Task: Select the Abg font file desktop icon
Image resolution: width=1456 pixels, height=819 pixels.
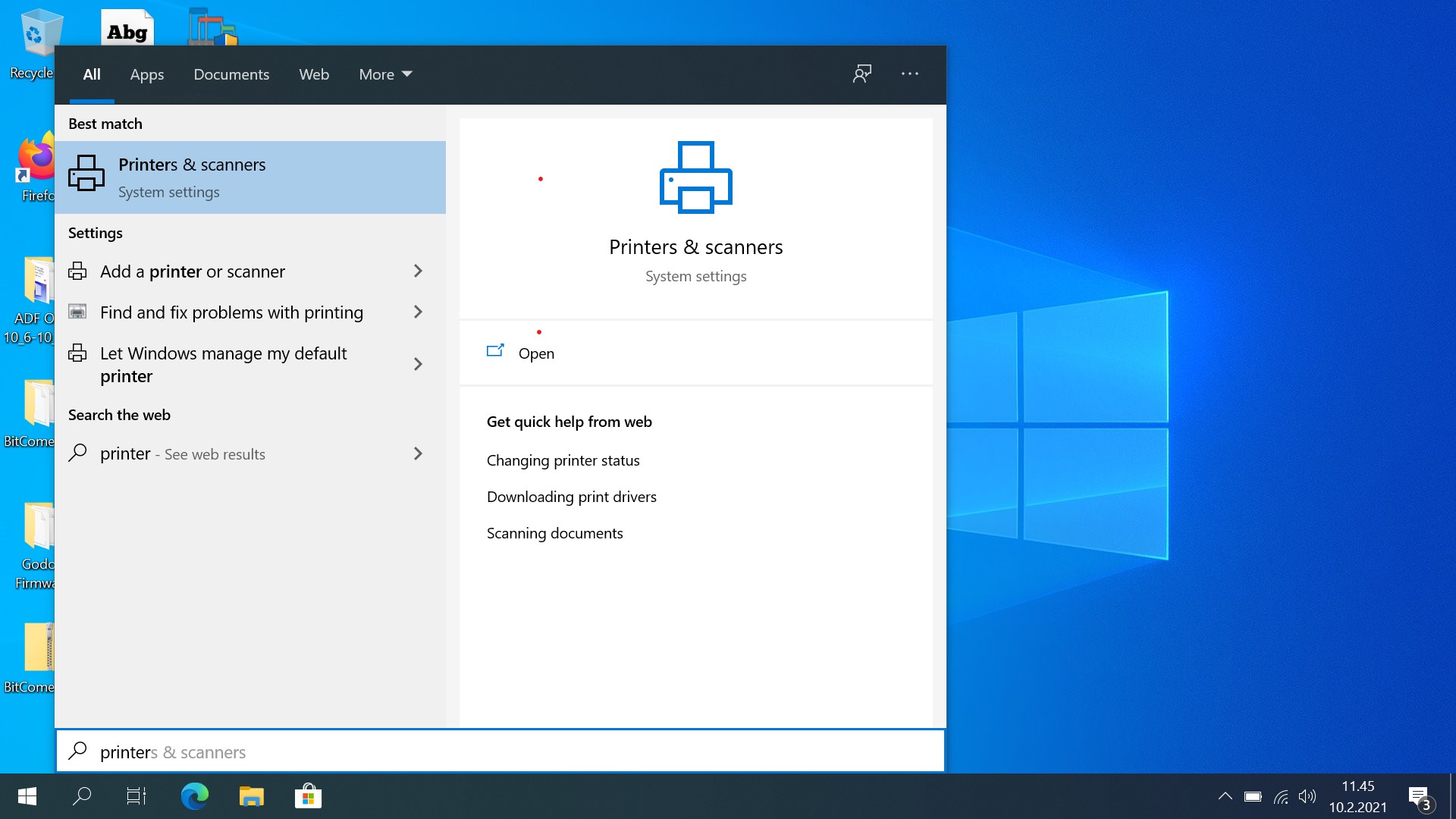Action: [127, 27]
